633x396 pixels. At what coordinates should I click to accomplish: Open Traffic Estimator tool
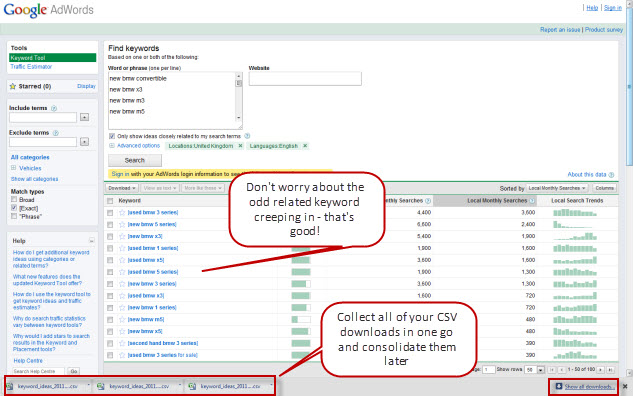coord(31,67)
